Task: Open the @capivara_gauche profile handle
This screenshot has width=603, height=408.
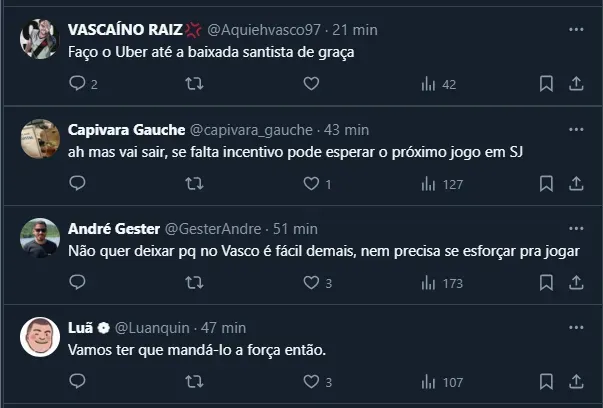Action: 246,130
